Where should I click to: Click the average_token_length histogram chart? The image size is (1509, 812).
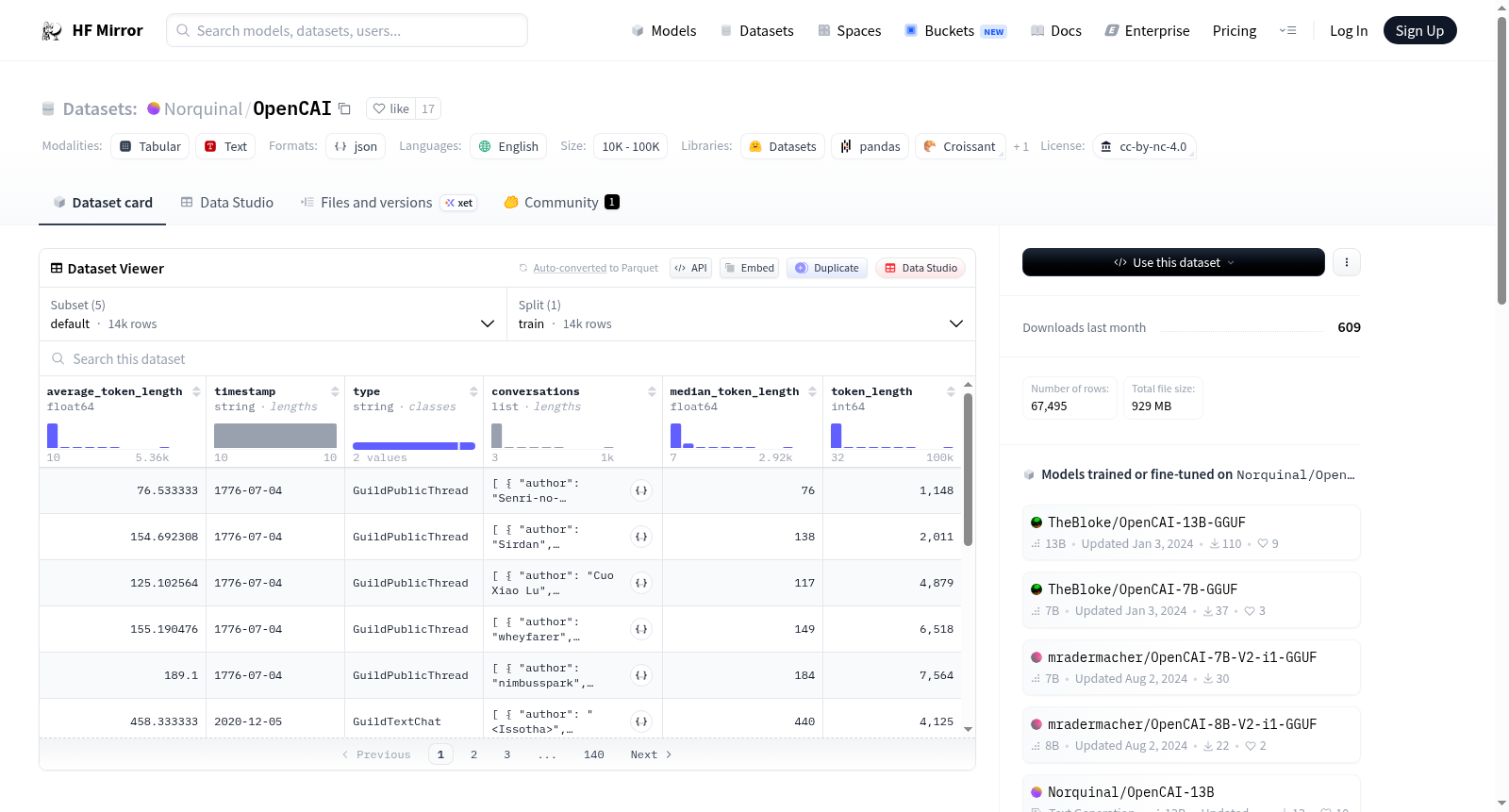pos(108,436)
